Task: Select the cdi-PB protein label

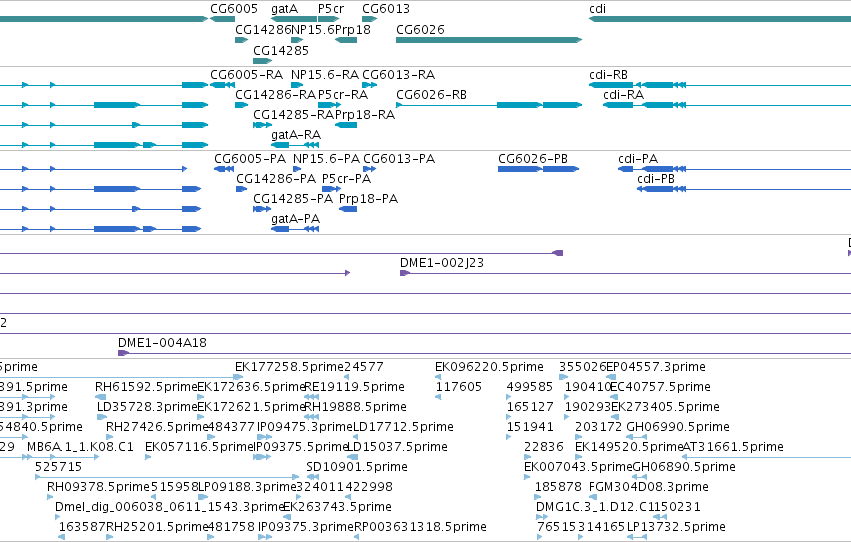Action: tap(656, 178)
